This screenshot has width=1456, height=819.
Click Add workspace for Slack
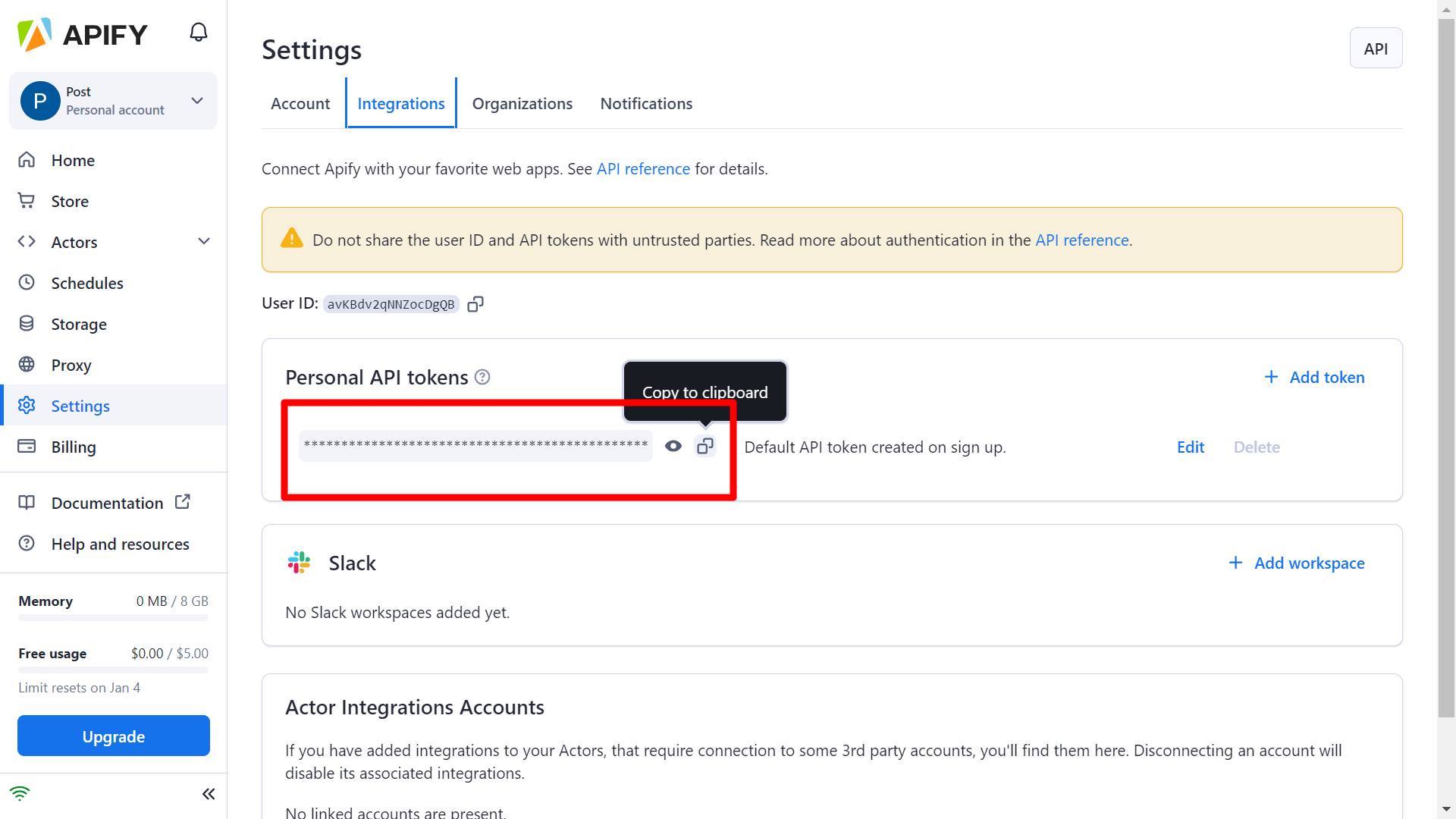[1297, 563]
